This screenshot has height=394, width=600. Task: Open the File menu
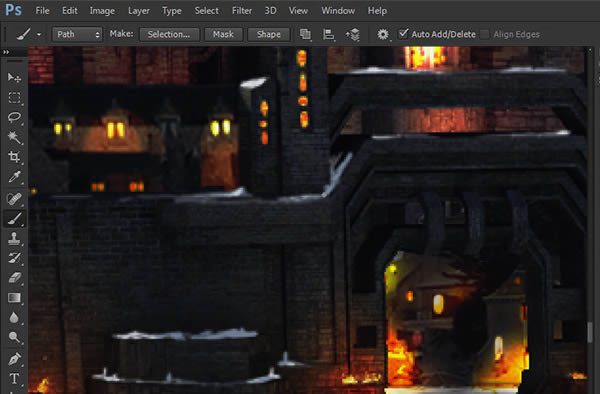point(42,11)
